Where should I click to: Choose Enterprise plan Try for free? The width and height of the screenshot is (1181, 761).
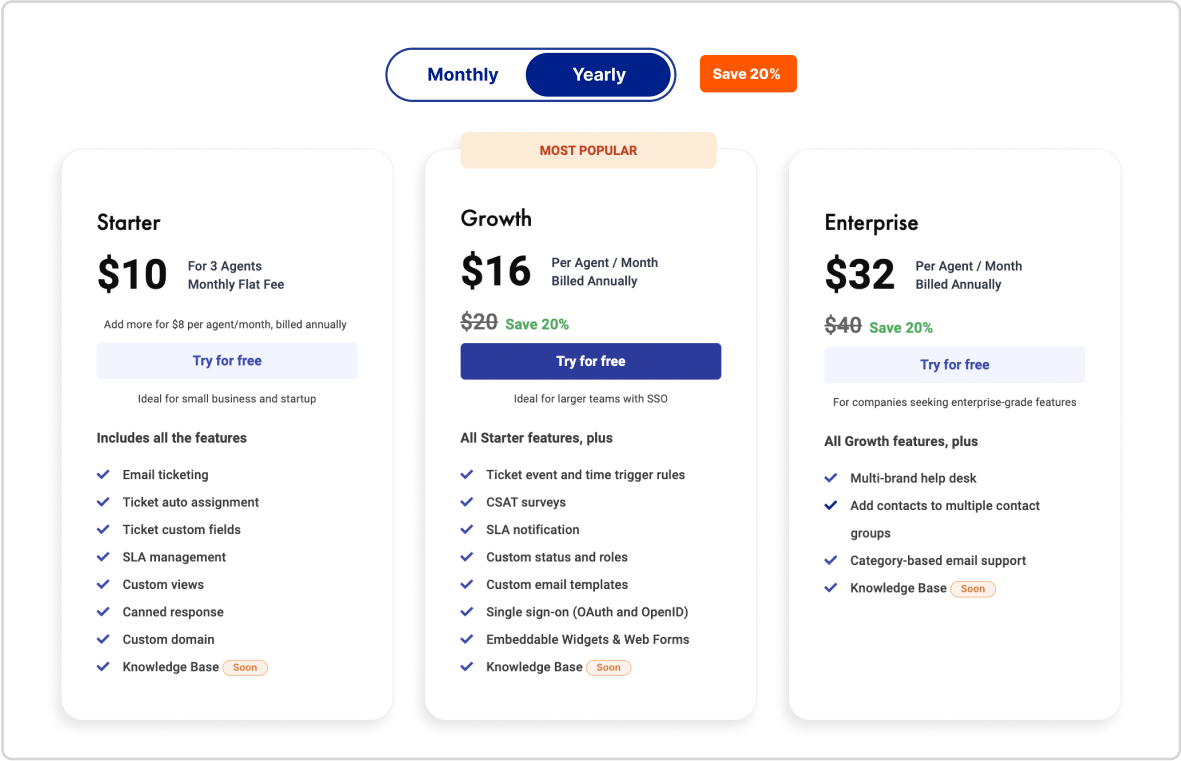point(954,365)
